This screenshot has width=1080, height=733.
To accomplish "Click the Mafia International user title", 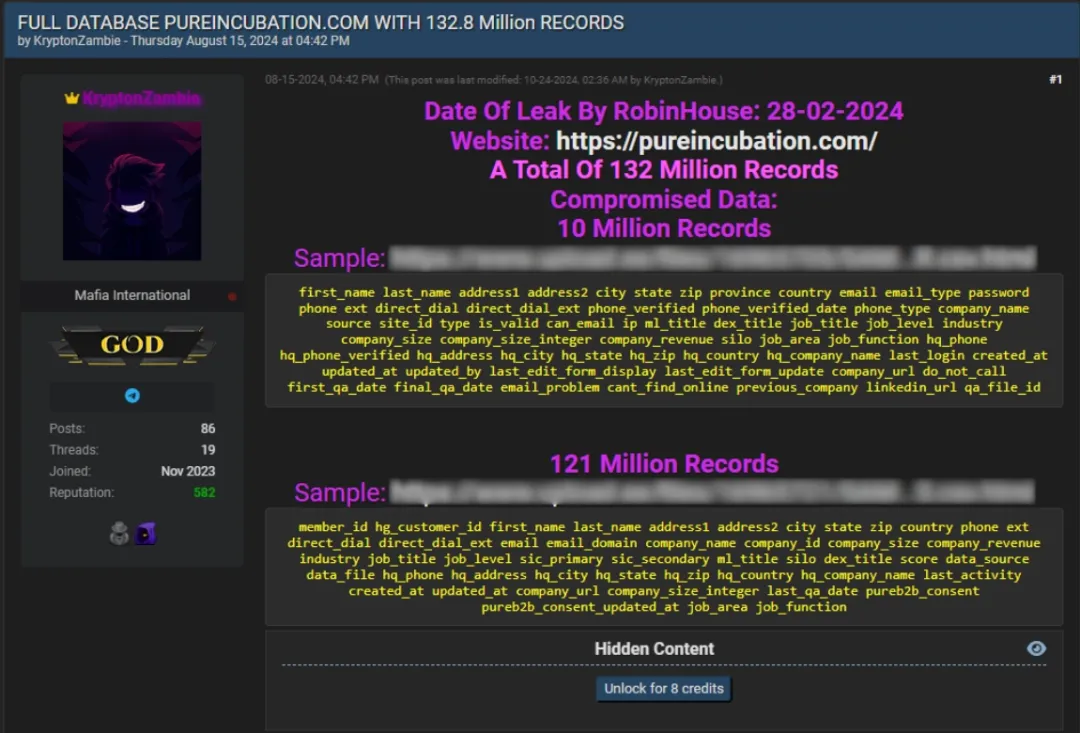I will tap(132, 296).
